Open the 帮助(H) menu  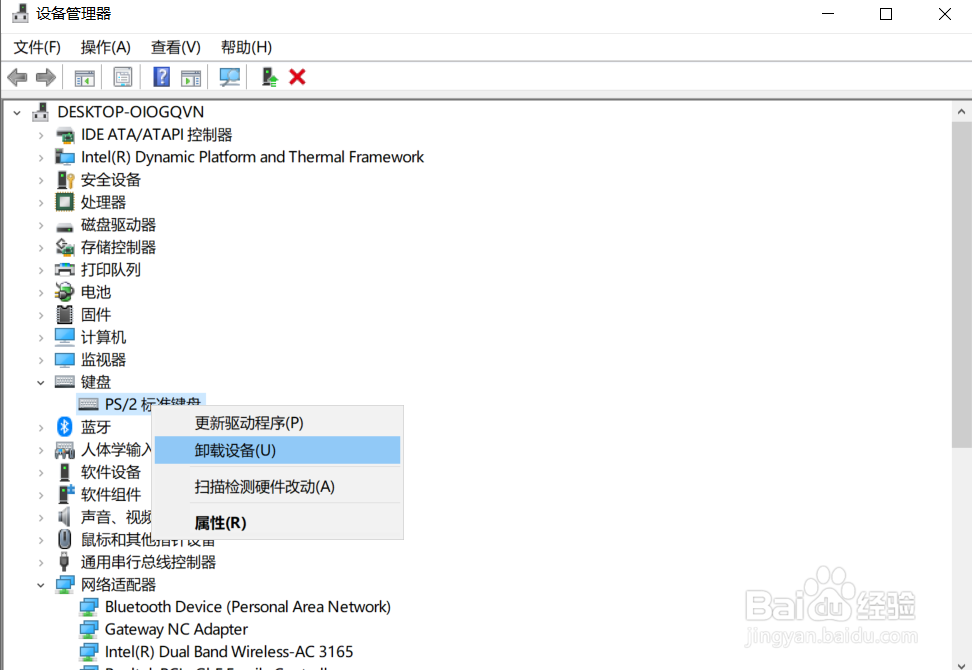(x=247, y=47)
